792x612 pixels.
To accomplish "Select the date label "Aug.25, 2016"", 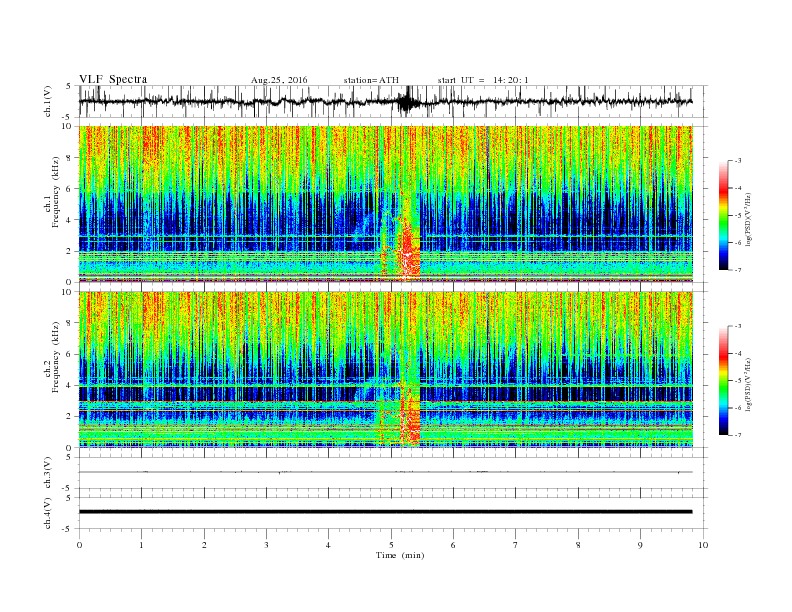I will pyautogui.click(x=279, y=80).
